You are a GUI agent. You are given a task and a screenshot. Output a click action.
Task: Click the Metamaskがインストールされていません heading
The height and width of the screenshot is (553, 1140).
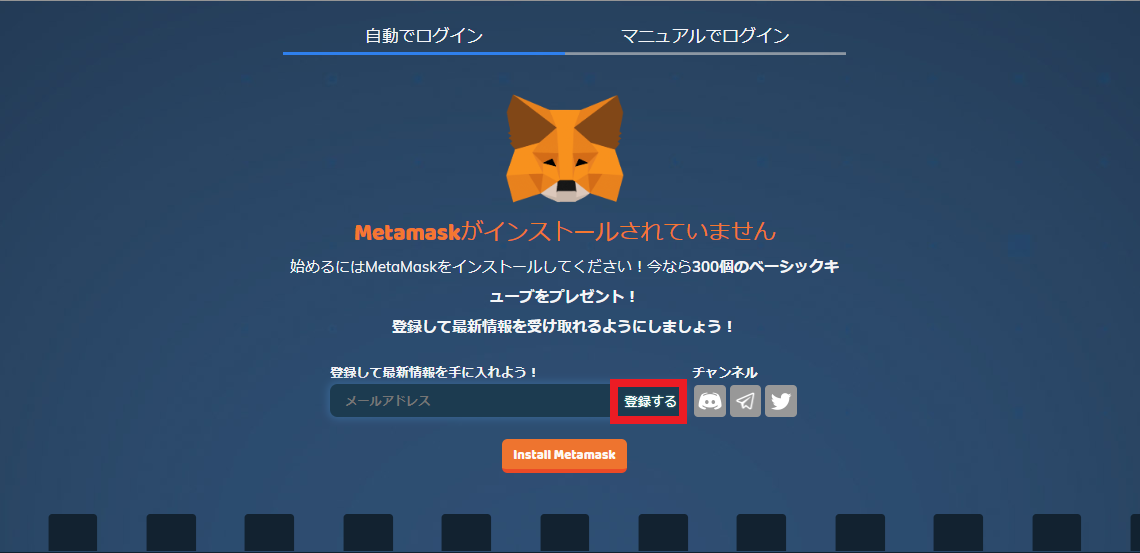[565, 232]
